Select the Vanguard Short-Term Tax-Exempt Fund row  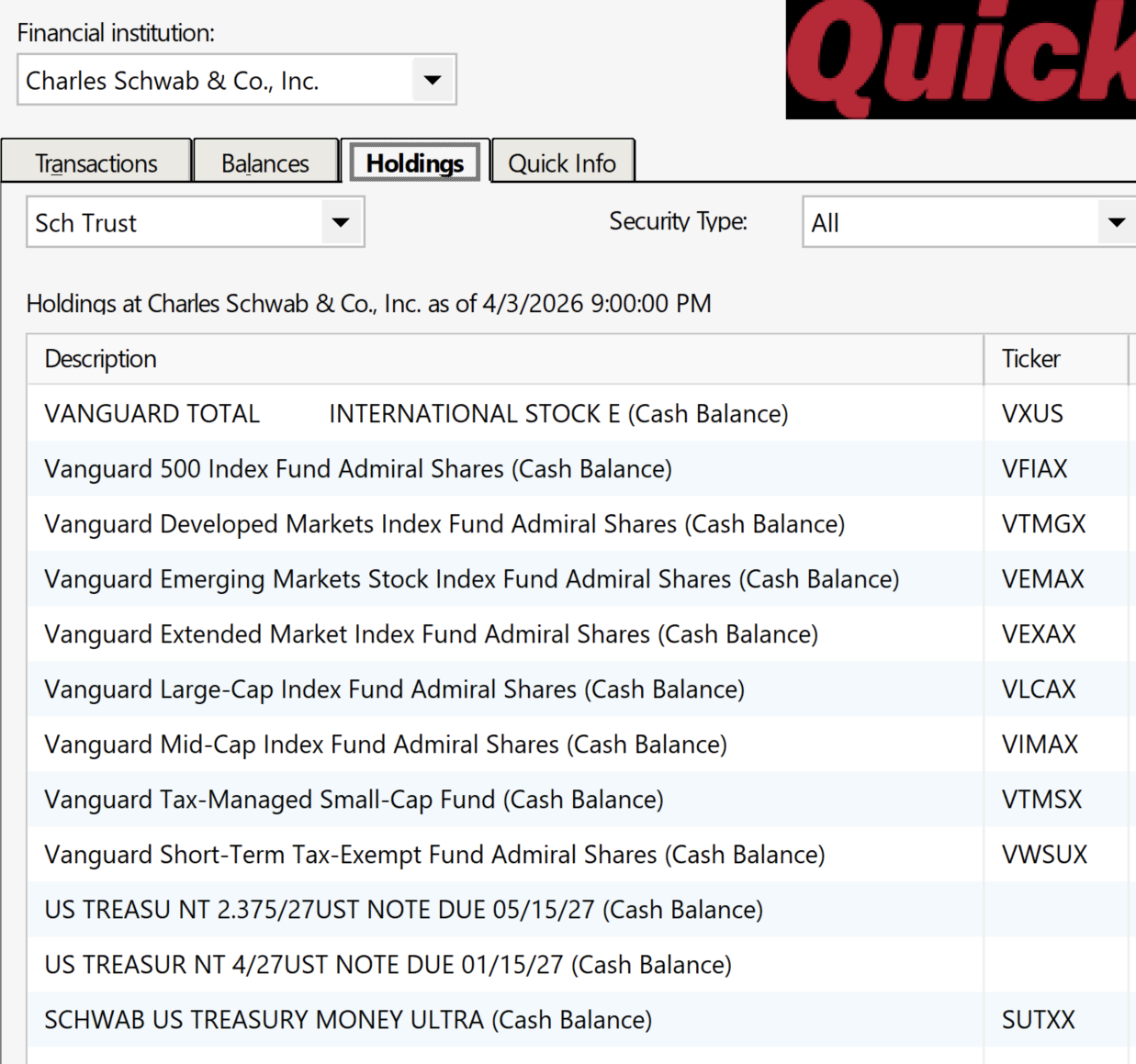[x=581, y=854]
